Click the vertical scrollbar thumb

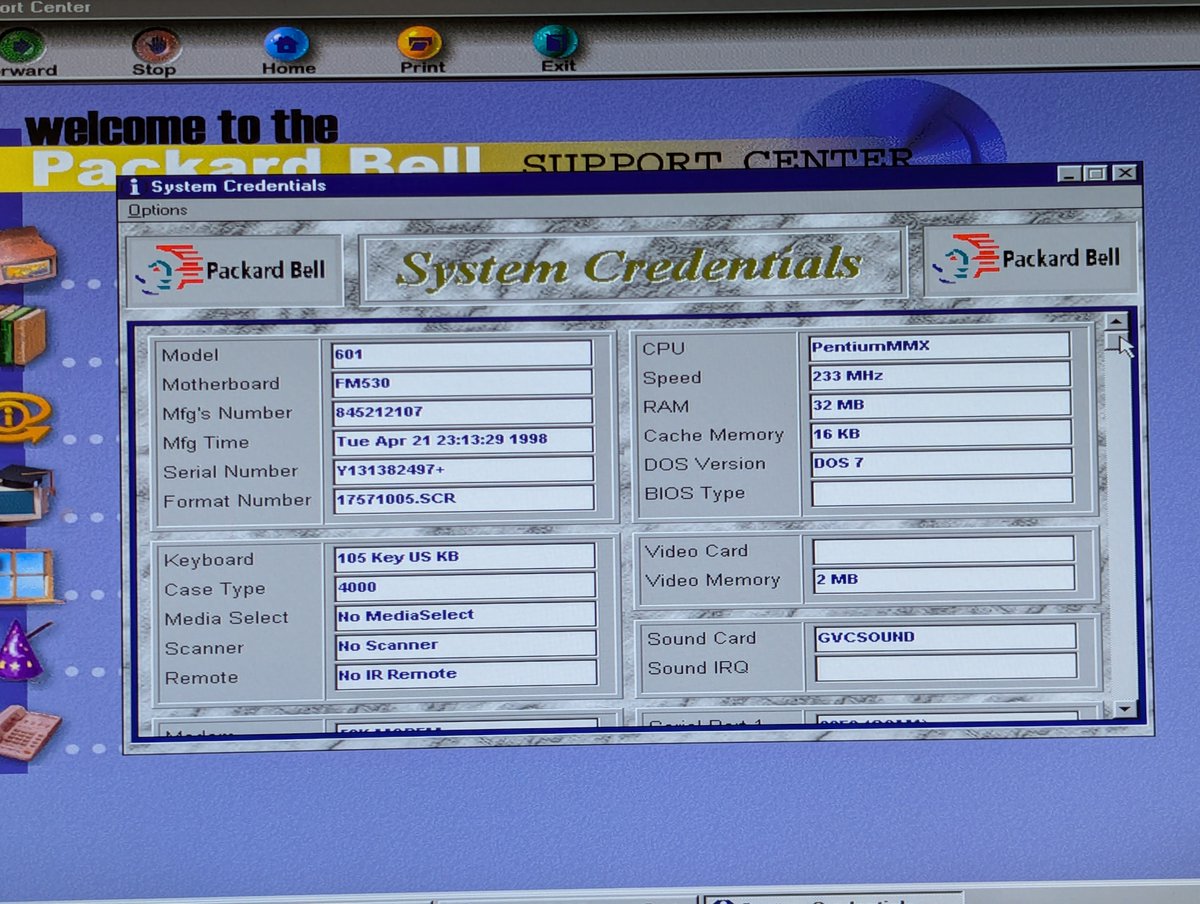1117,341
